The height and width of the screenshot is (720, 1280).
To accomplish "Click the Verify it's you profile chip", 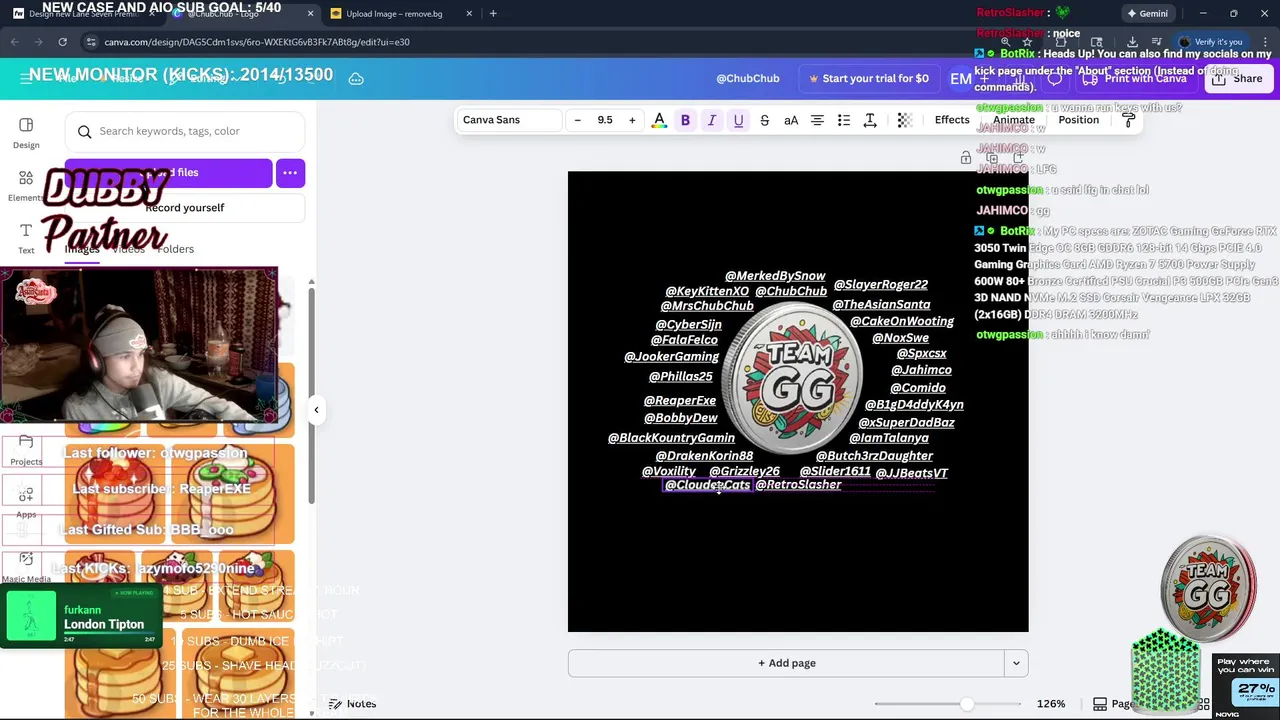I will pos(1211,42).
